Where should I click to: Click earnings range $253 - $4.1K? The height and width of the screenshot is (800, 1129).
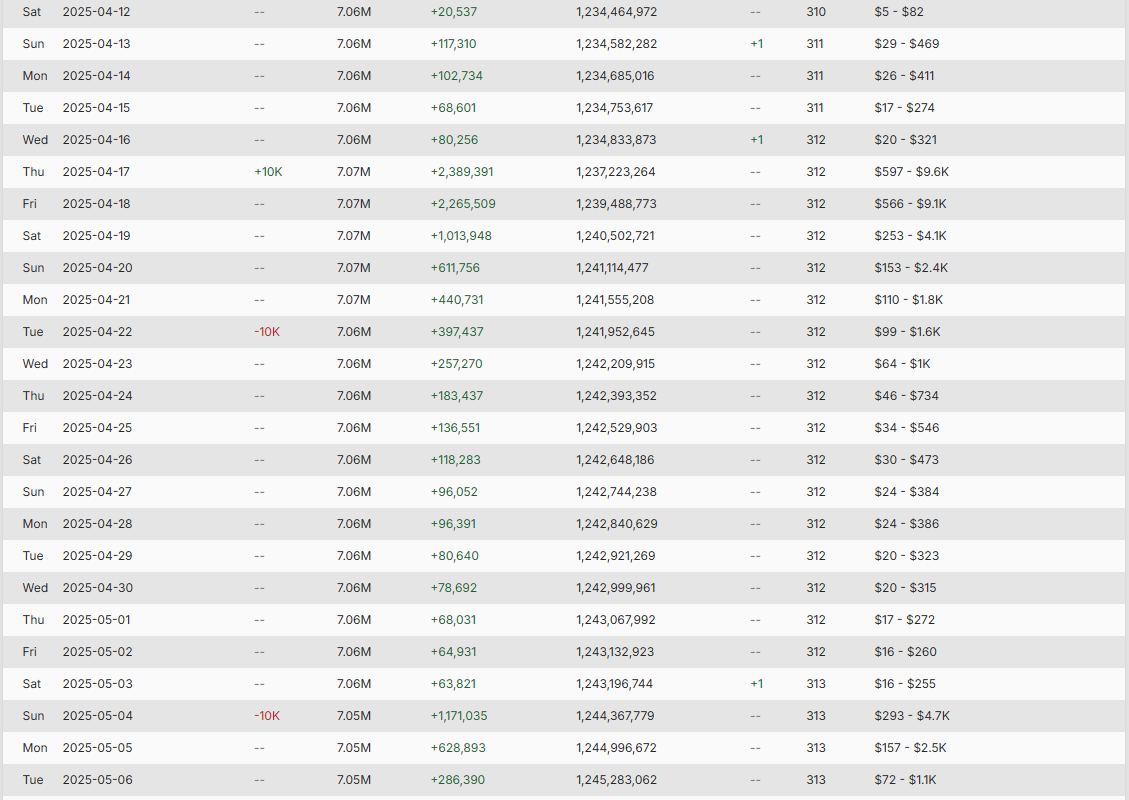coord(910,236)
